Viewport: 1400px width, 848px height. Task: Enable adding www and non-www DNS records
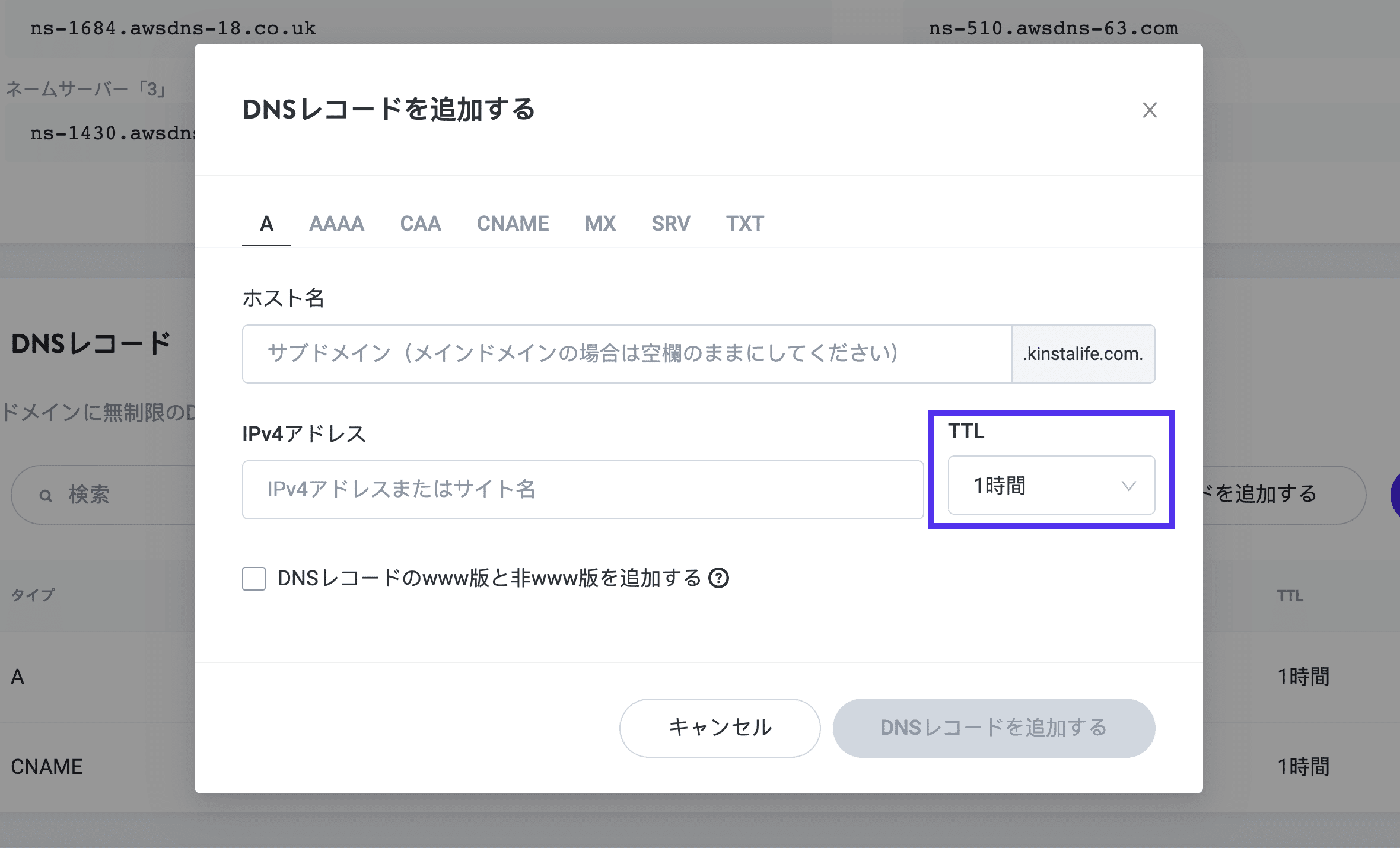point(253,579)
